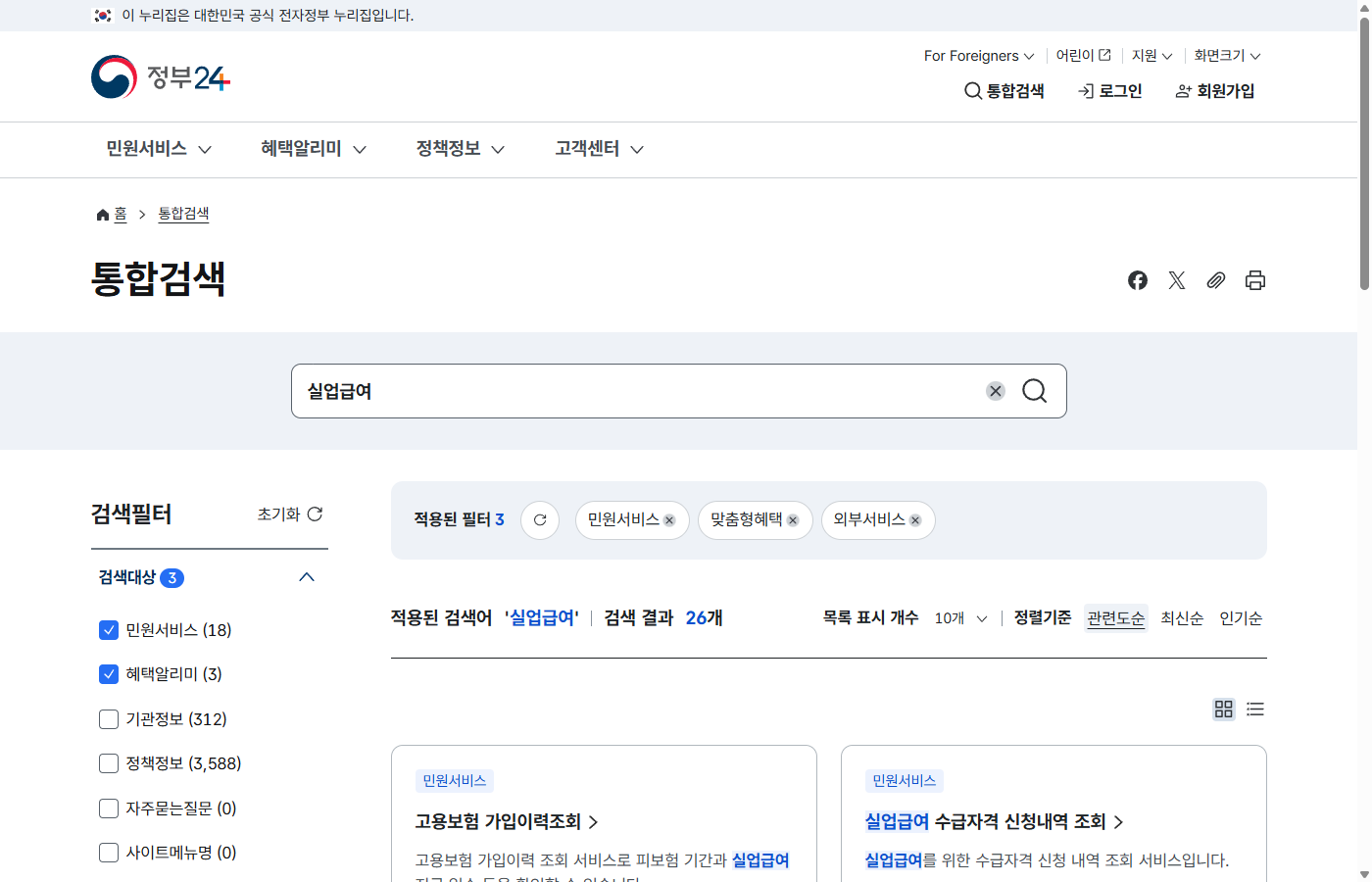Open the 혜택알리미 menu

[304, 149]
